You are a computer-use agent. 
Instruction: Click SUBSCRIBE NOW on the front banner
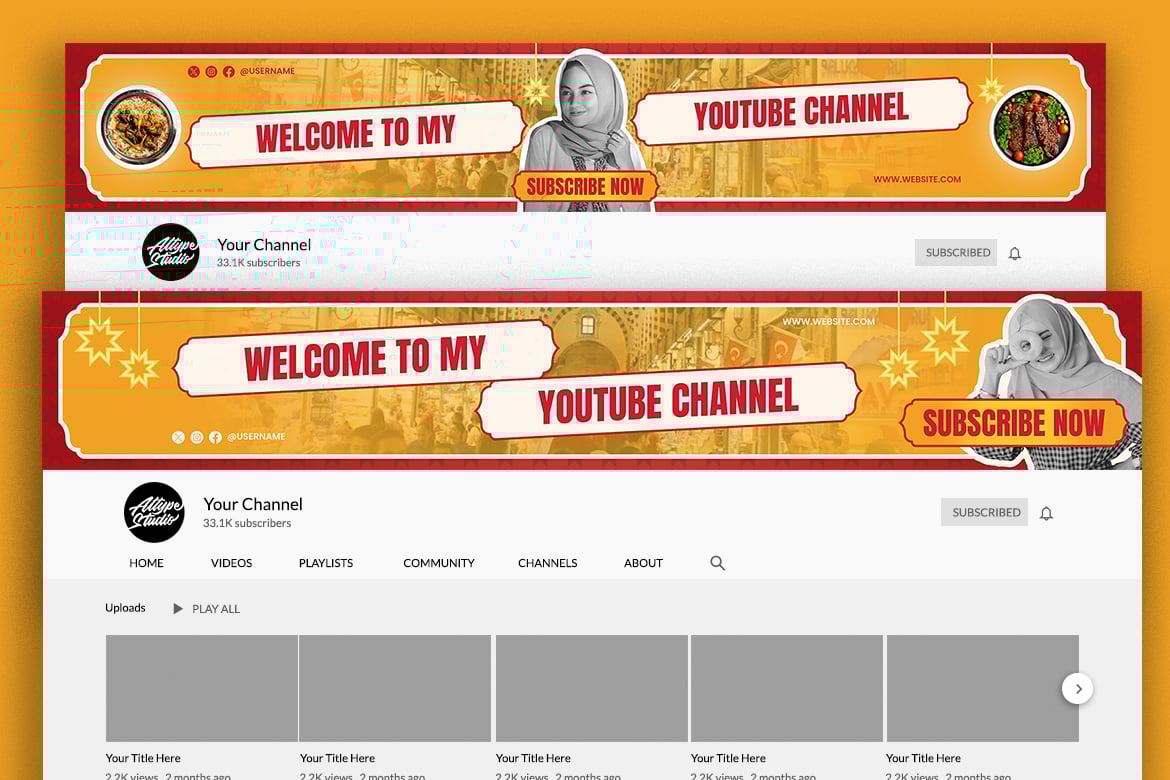click(x=1013, y=422)
